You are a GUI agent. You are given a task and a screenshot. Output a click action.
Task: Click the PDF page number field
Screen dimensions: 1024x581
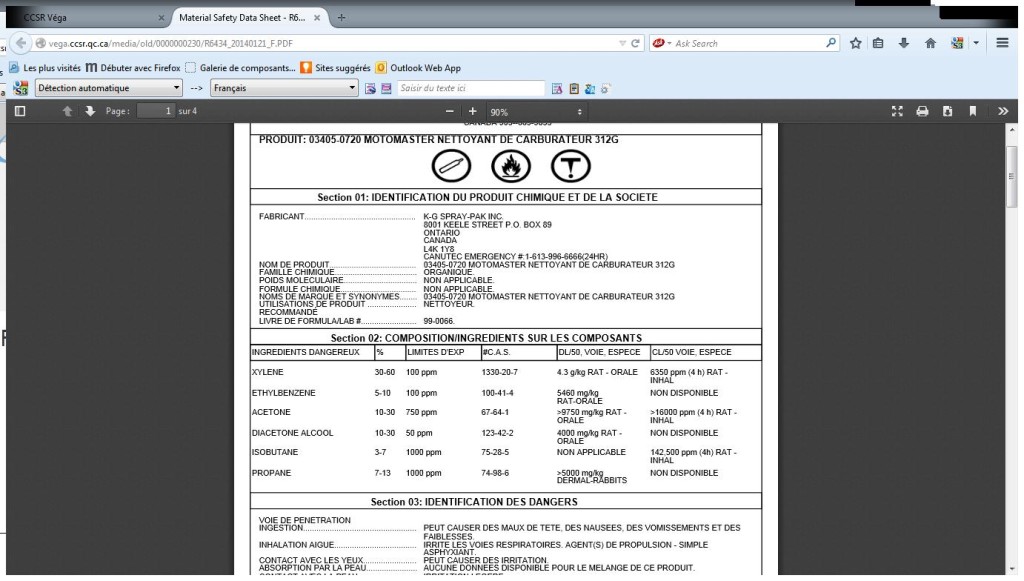pyautogui.click(x=155, y=112)
